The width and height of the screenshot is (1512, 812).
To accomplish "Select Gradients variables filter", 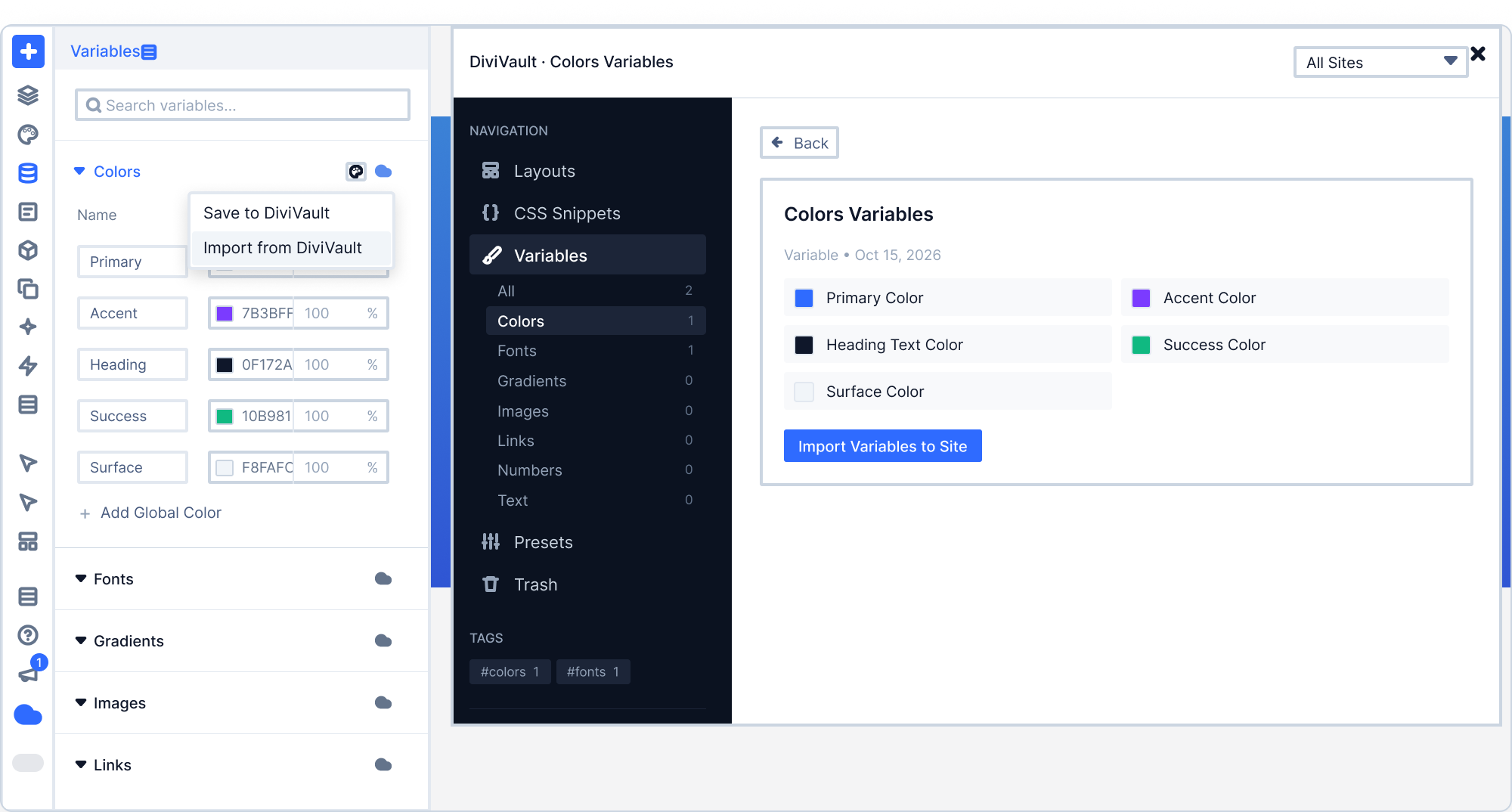I will [x=596, y=381].
